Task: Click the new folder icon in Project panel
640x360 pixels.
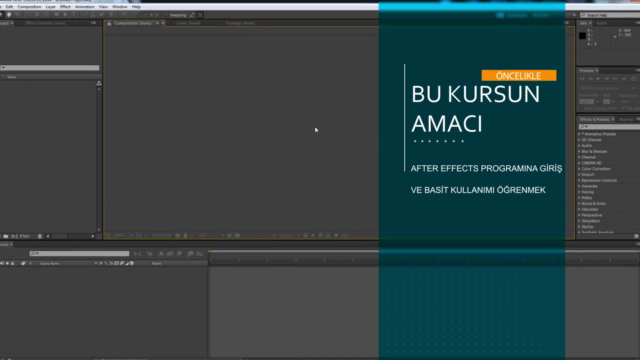Action: [x=6, y=236]
